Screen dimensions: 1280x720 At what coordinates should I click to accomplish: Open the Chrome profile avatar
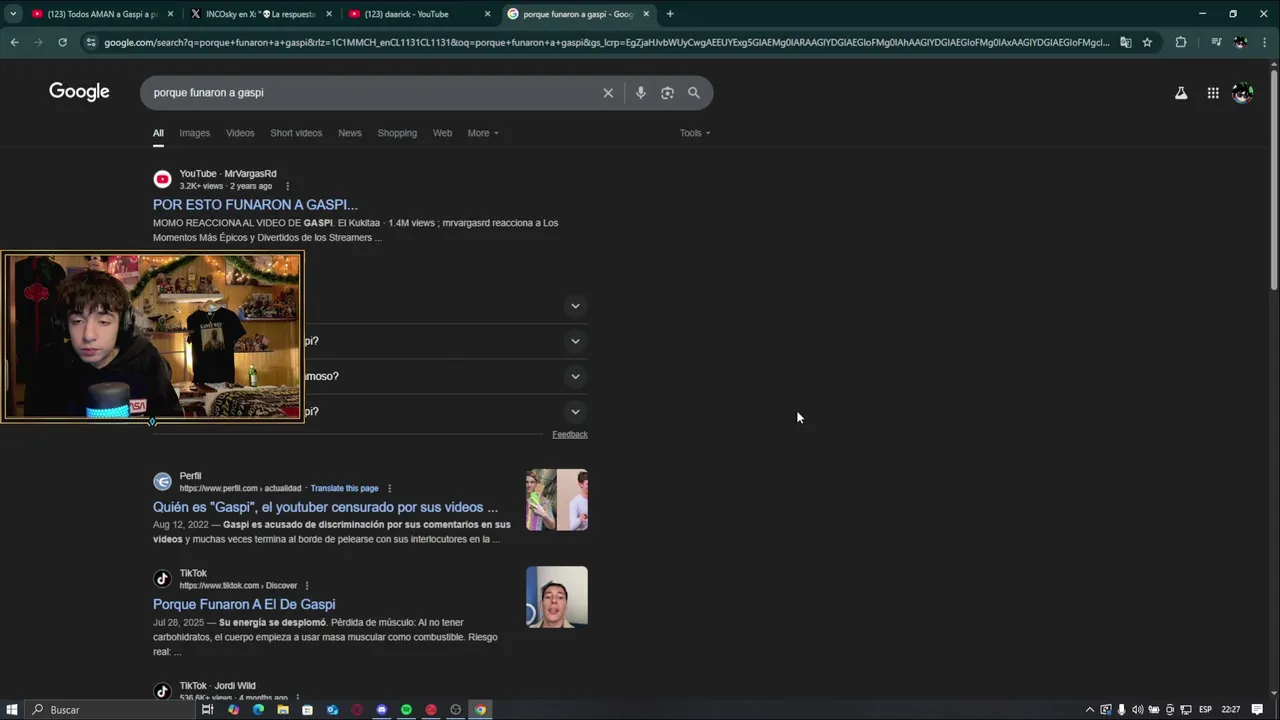click(x=1240, y=42)
